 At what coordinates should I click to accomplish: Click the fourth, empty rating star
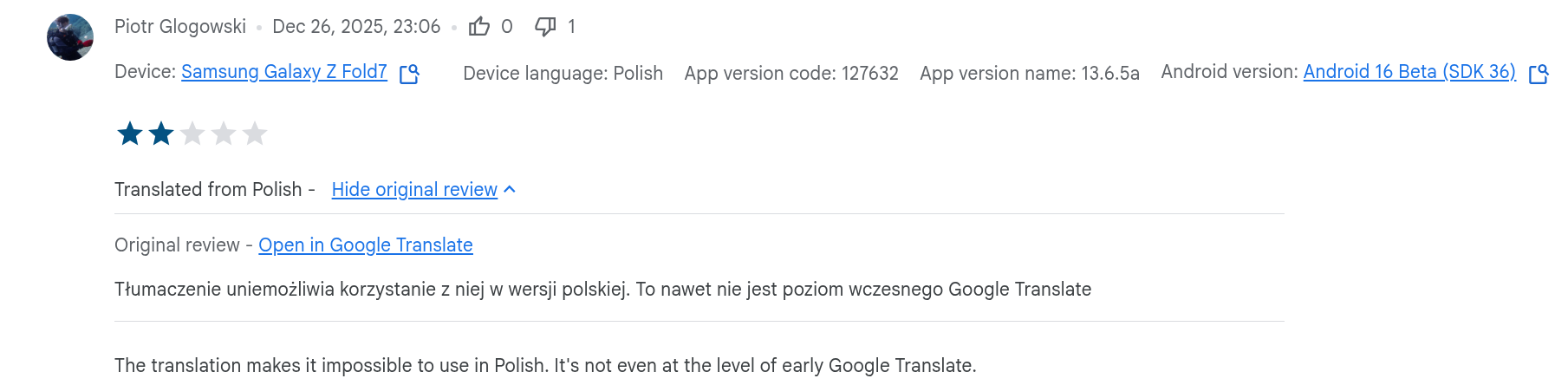(x=224, y=134)
